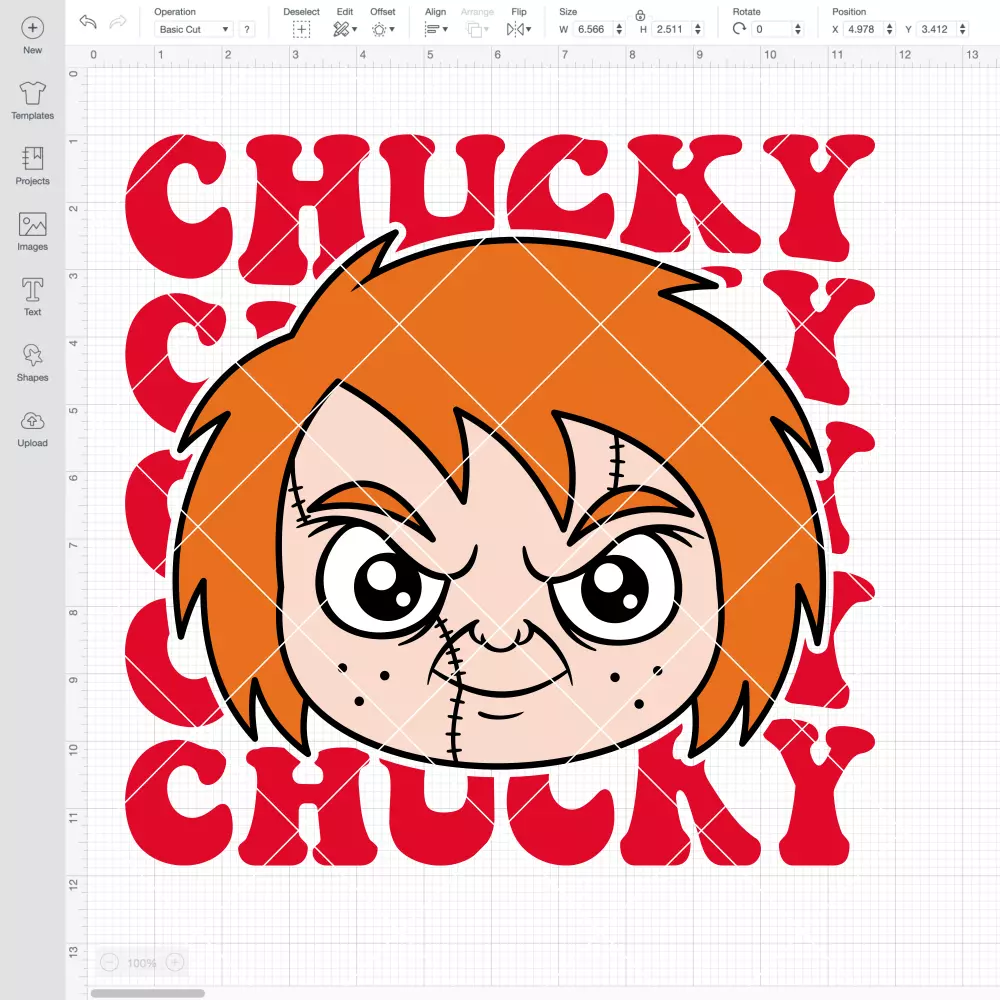Click the Operation help question mark button
1000x1000 pixels.
247,29
